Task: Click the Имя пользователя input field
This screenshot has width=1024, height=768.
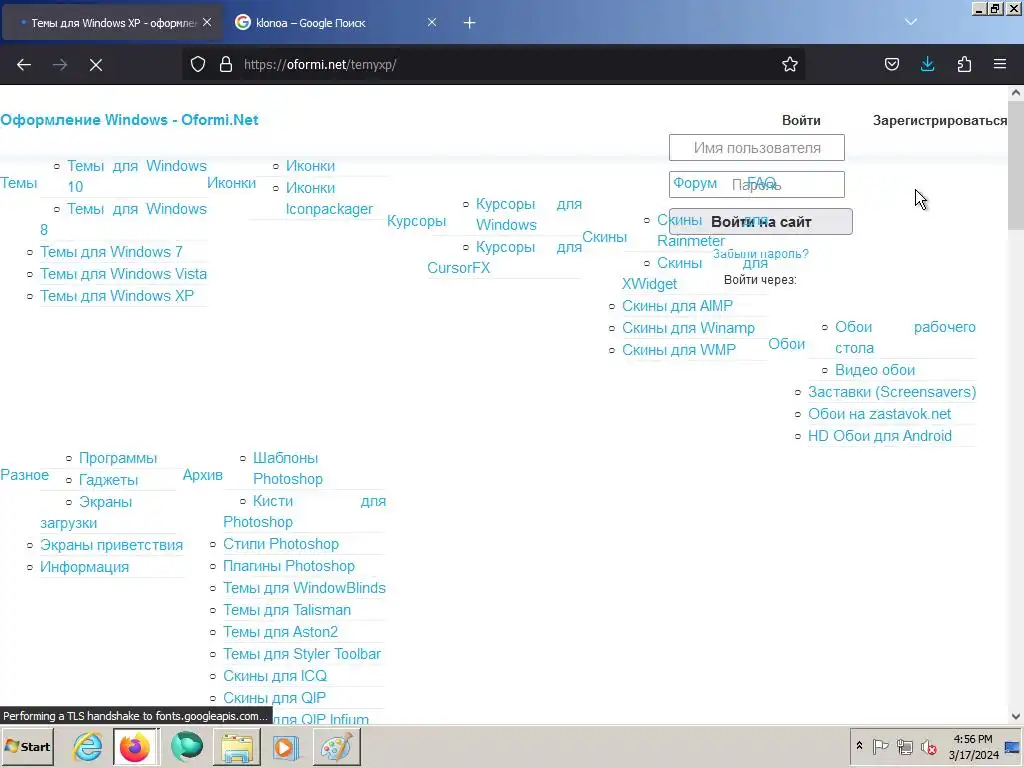Action: (x=757, y=148)
